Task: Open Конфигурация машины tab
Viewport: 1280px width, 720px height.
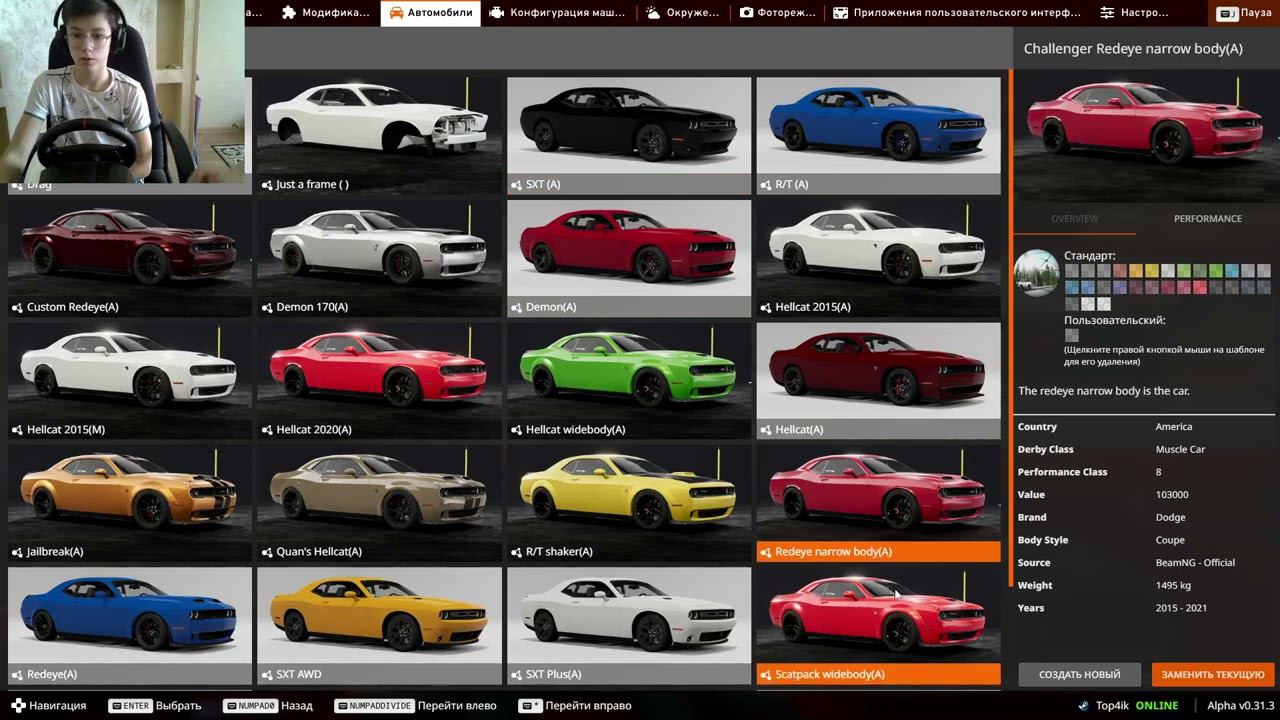Action: (558, 13)
